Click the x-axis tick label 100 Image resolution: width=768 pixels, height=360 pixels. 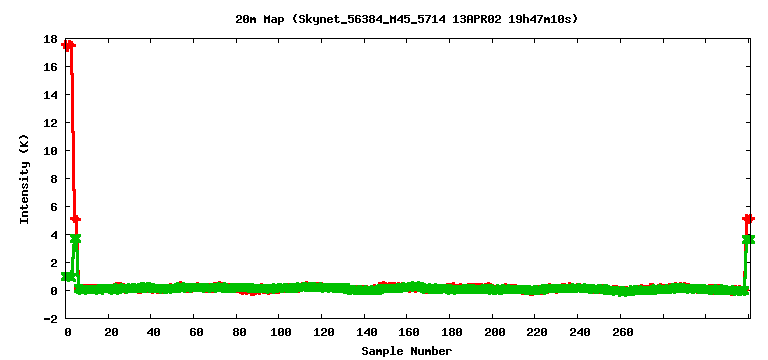click(x=279, y=333)
